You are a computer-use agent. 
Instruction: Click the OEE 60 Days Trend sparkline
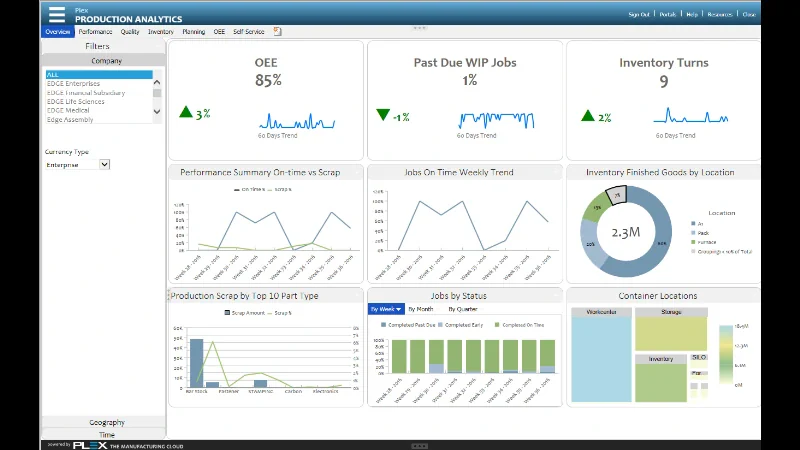297,121
